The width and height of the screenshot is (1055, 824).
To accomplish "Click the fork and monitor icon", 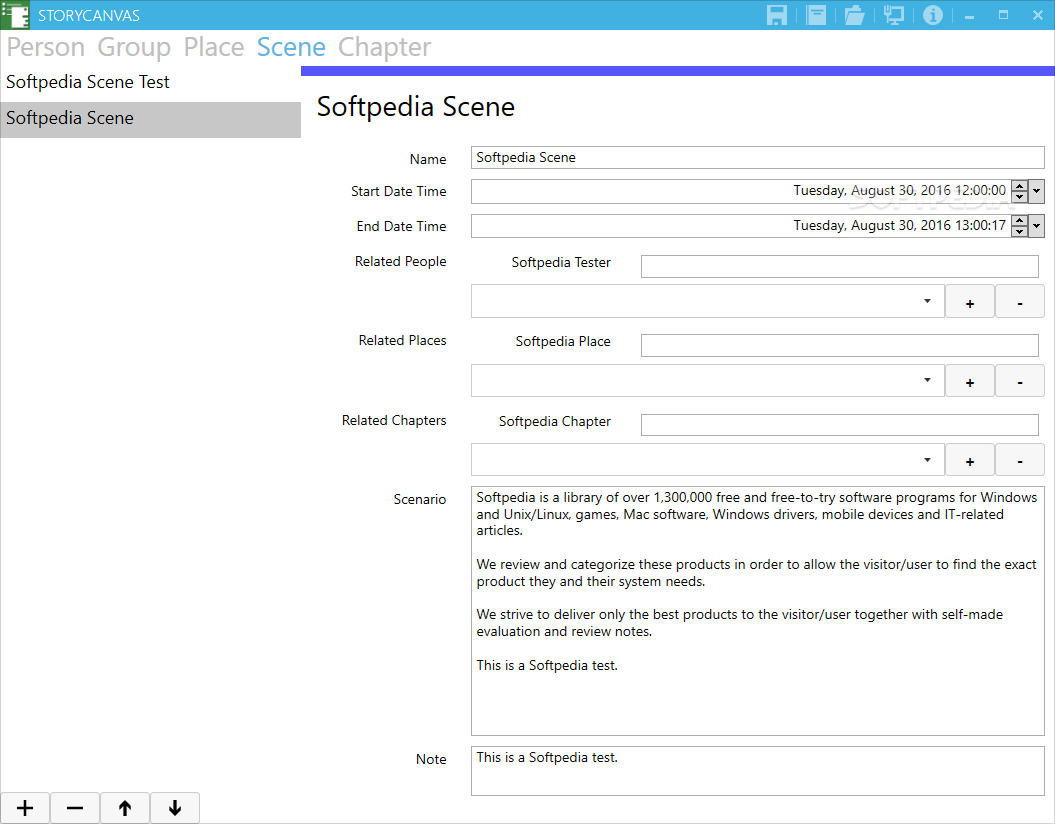I will pyautogui.click(x=894, y=15).
